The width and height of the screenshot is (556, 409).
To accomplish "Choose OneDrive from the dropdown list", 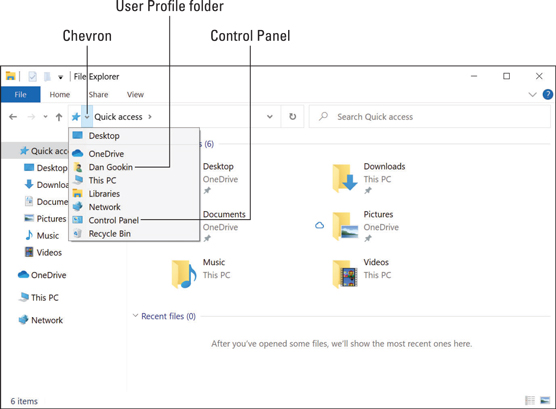I will pyautogui.click(x=134, y=154).
